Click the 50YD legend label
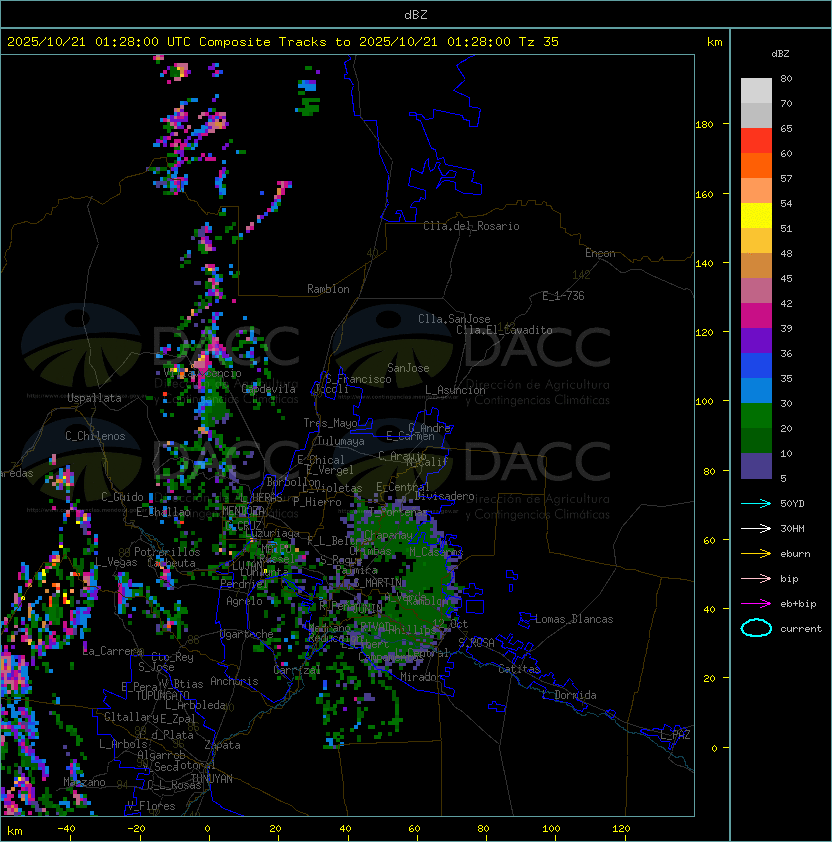The width and height of the screenshot is (832, 842). pyautogui.click(x=792, y=504)
